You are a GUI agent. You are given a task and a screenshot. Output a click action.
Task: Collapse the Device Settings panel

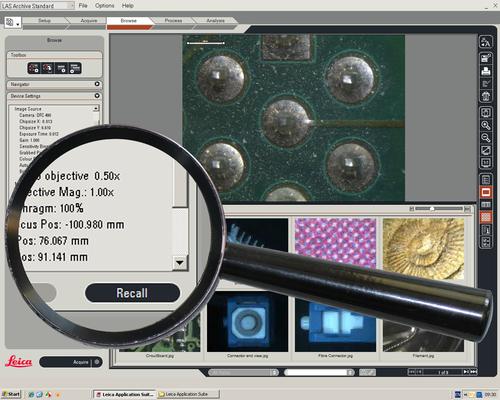[97, 96]
